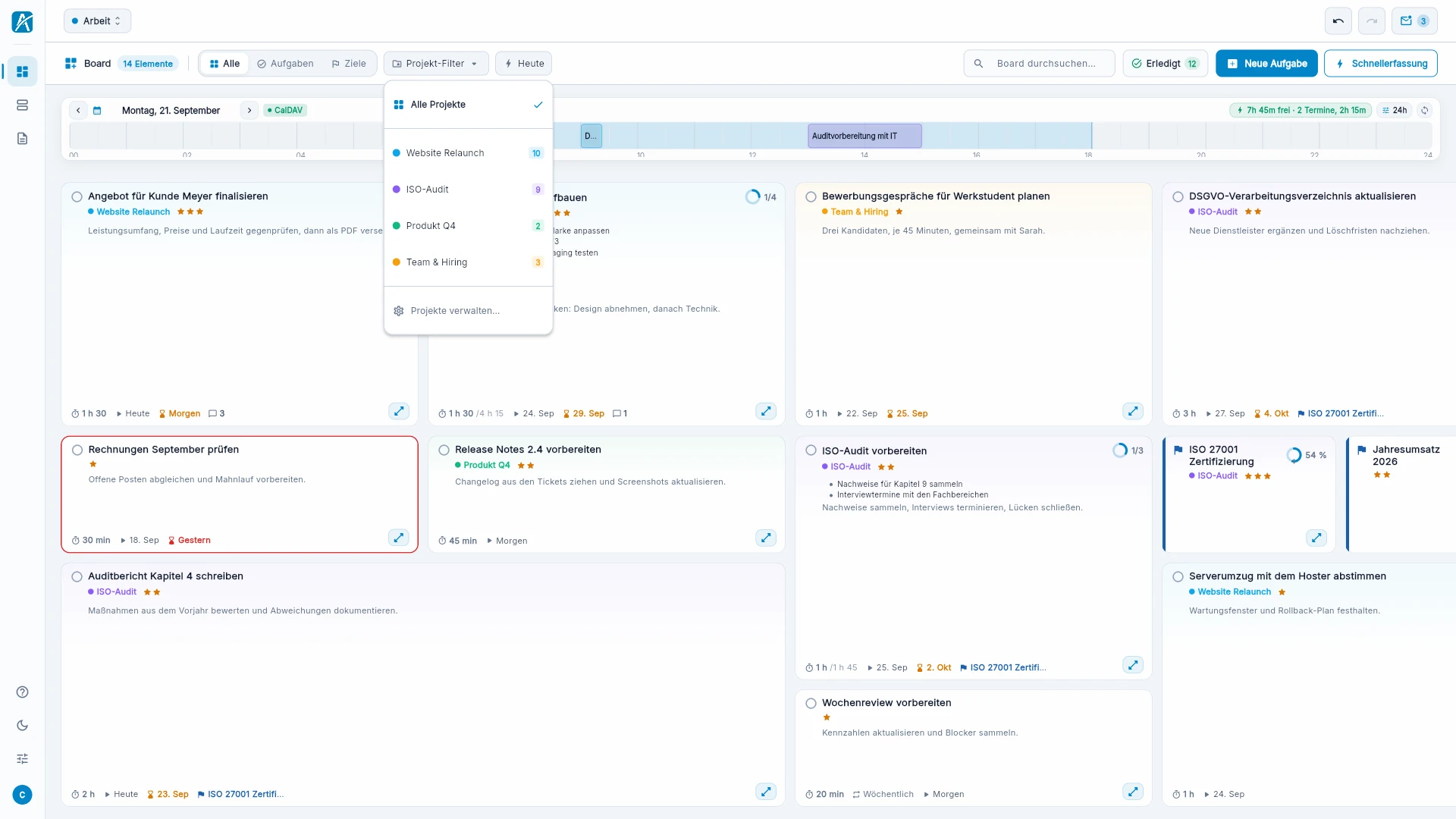Filter by Website Relaunch project
This screenshot has height=819, width=1456.
tap(469, 153)
